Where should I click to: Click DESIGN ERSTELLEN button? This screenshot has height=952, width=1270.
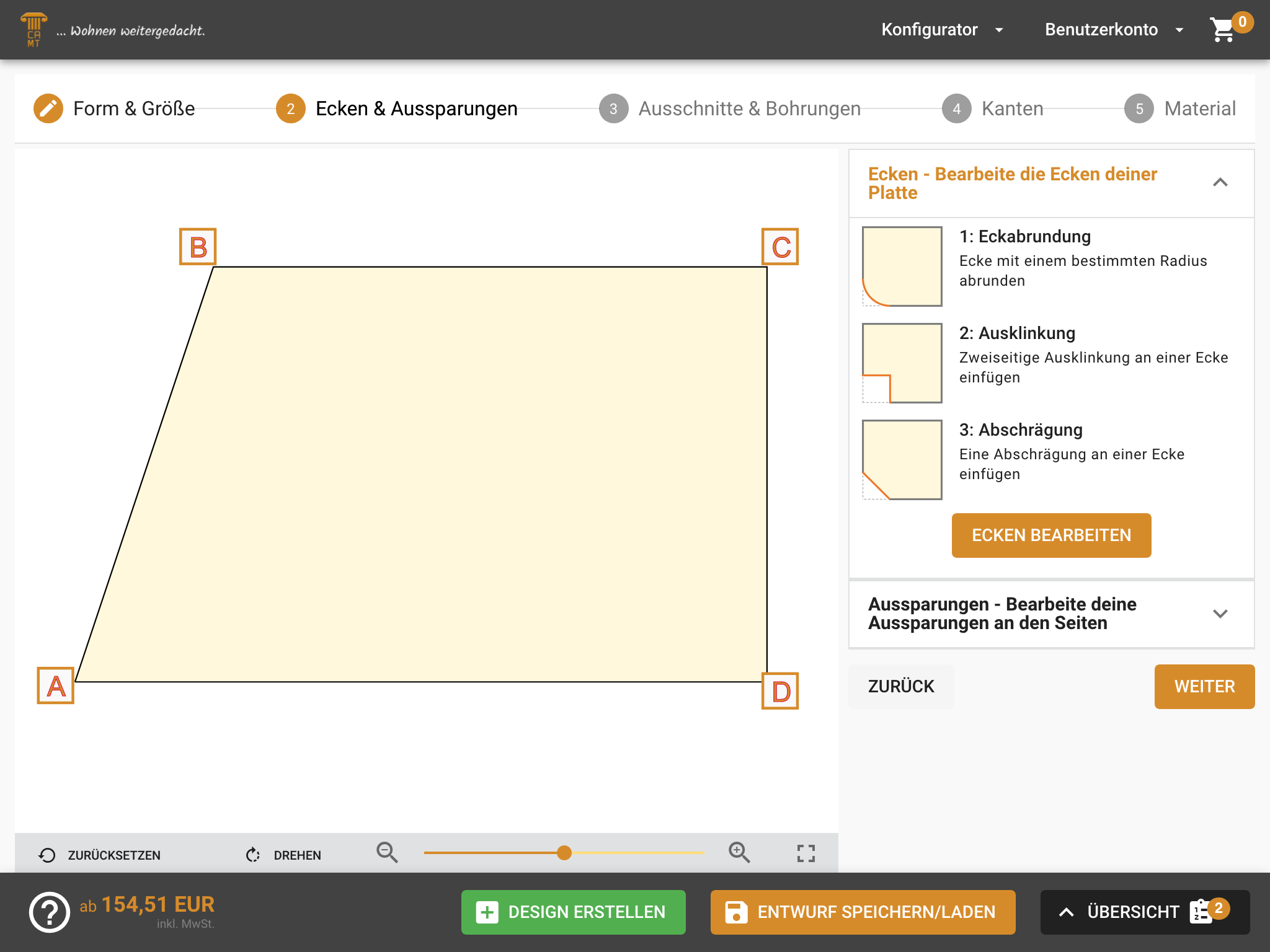[573, 912]
